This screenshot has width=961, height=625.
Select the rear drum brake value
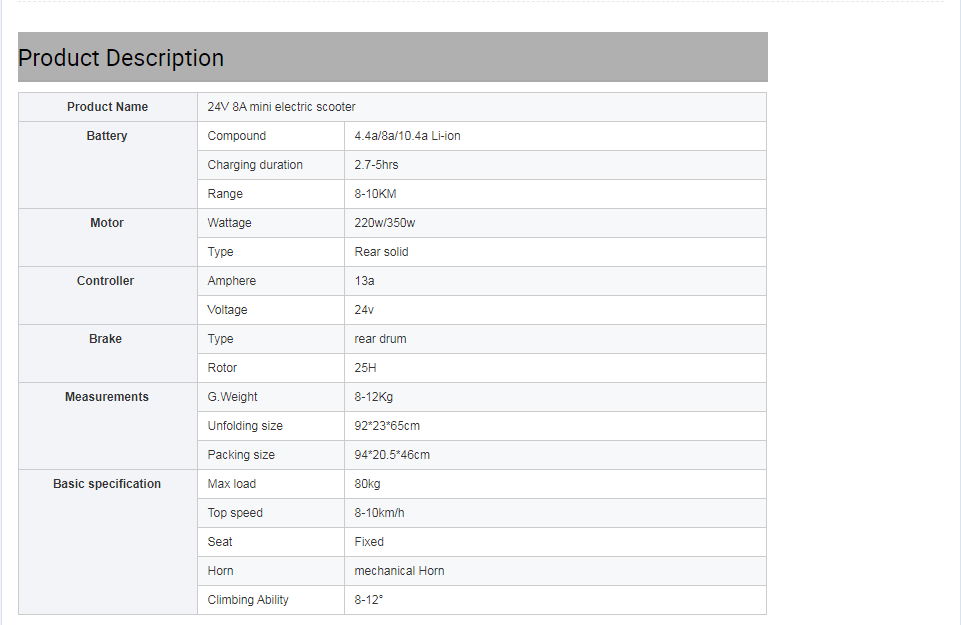[380, 339]
